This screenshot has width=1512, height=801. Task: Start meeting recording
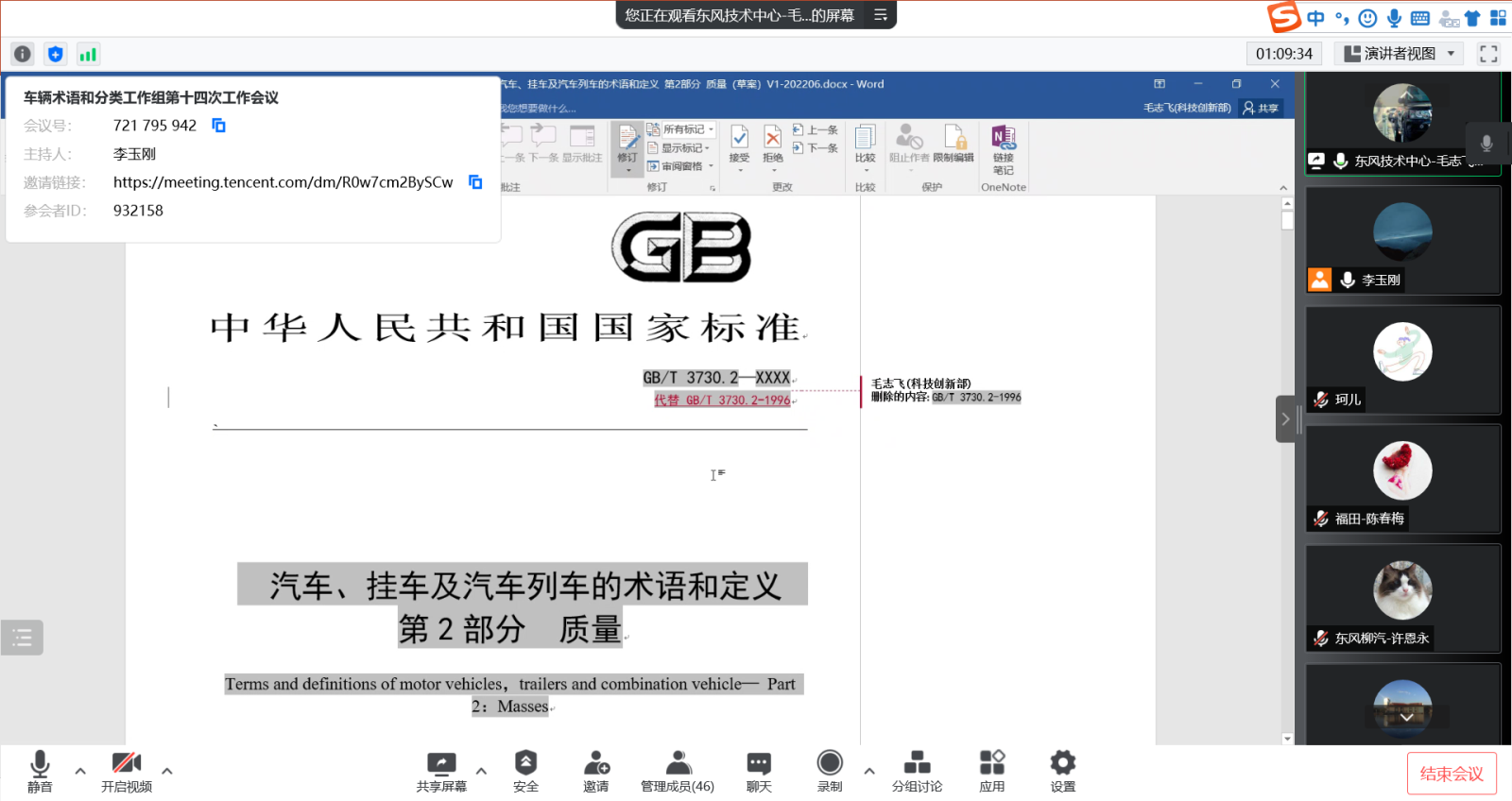point(830,763)
